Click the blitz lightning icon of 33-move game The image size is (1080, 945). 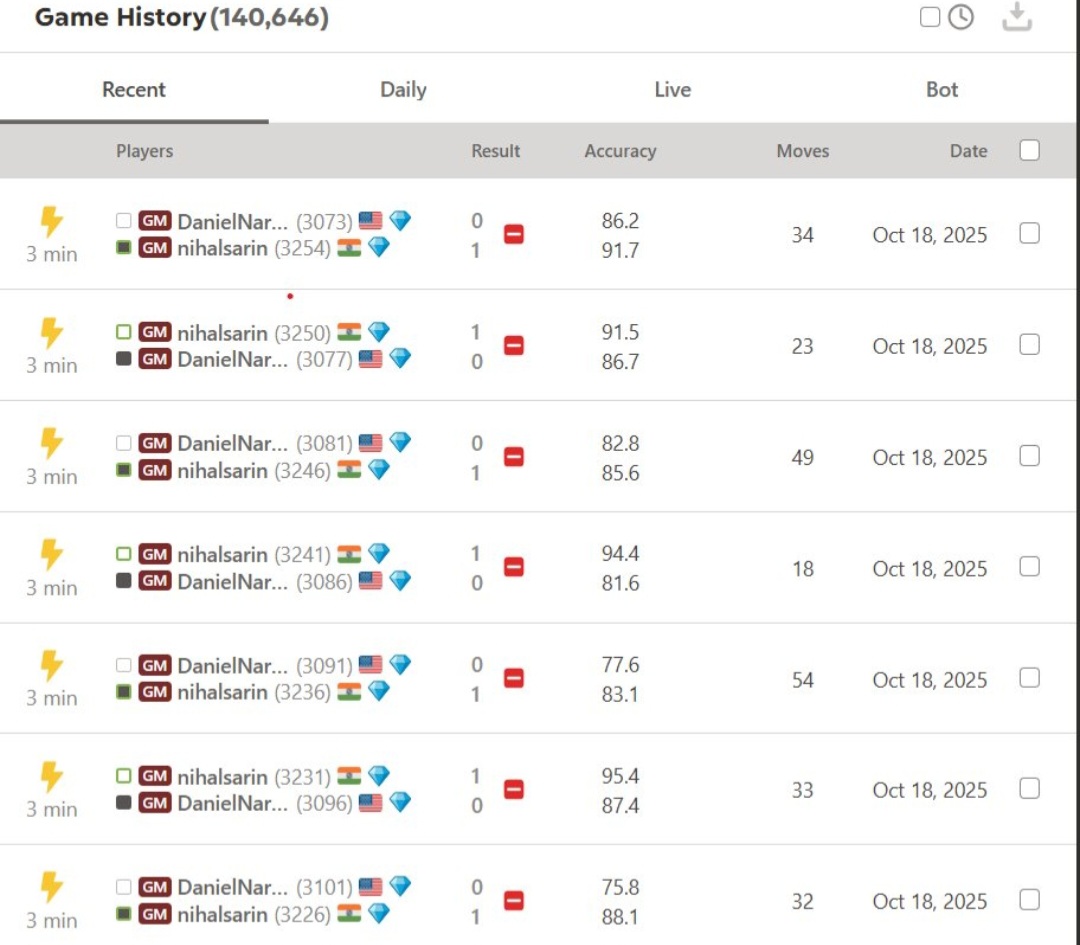pyautogui.click(x=51, y=777)
